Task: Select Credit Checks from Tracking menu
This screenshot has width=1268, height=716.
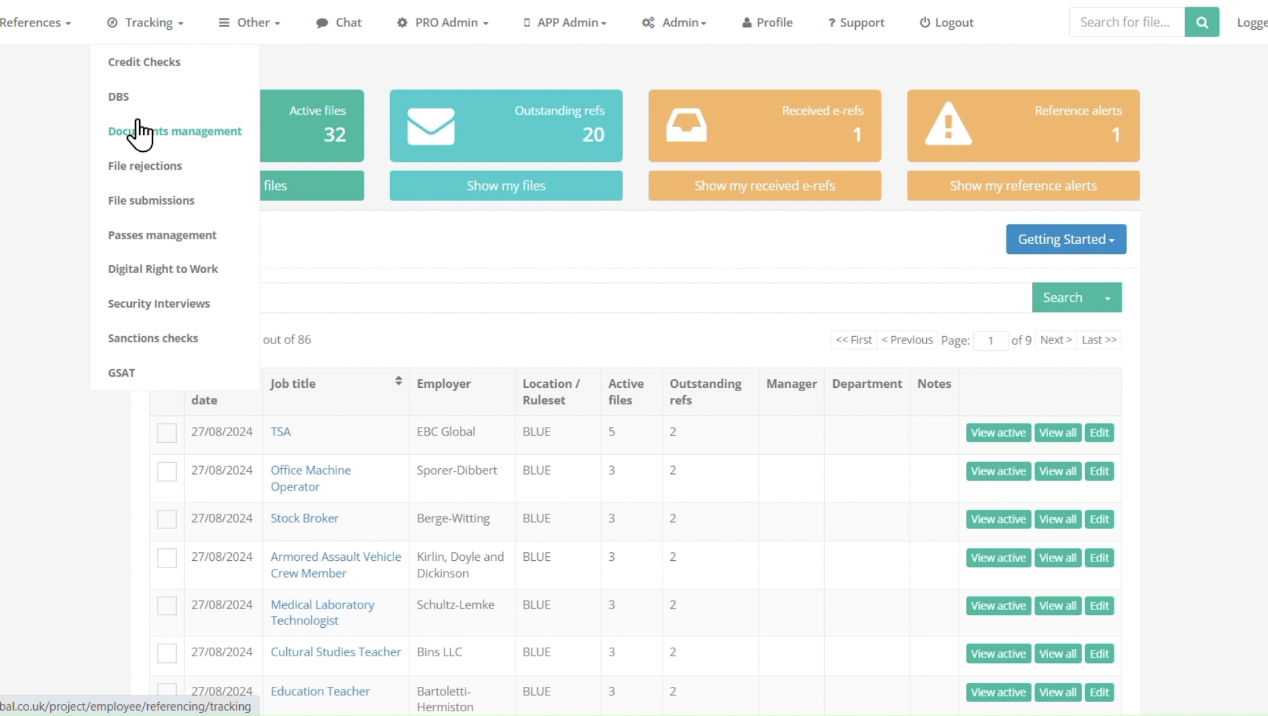Action: (144, 62)
